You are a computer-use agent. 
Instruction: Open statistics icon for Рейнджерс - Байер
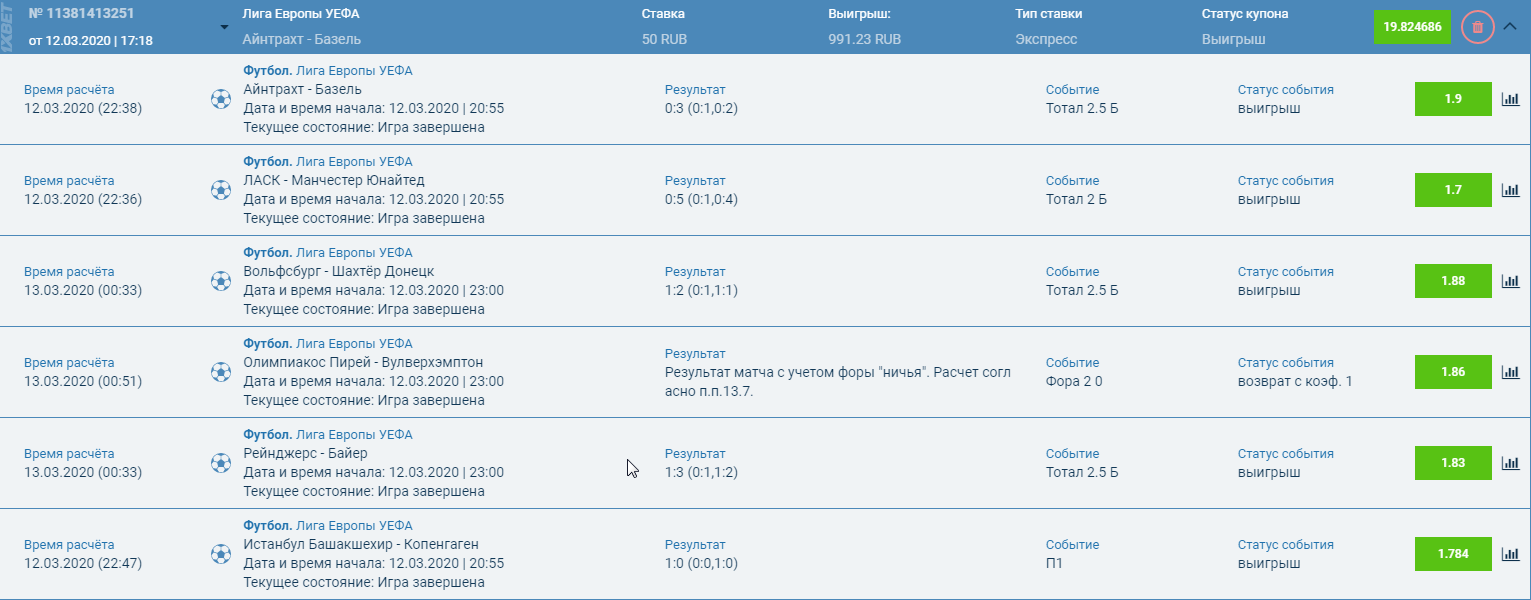1510,463
